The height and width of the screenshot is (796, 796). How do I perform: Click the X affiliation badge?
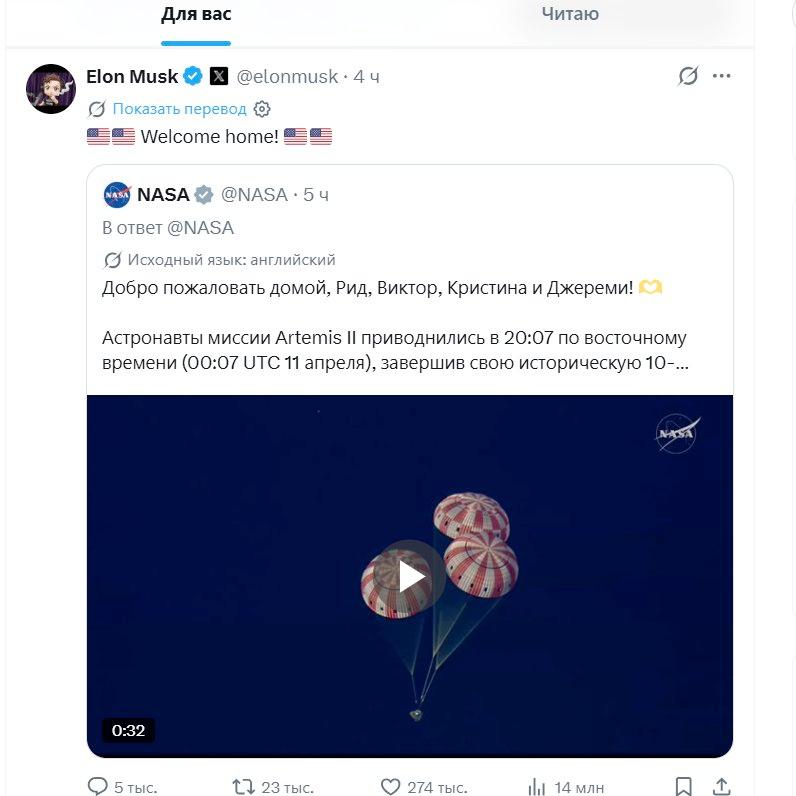pos(219,76)
